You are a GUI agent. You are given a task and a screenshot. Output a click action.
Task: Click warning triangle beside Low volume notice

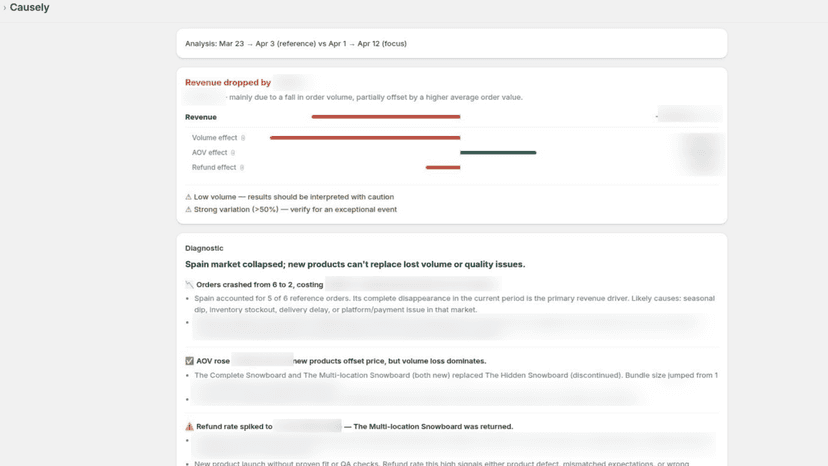189,197
